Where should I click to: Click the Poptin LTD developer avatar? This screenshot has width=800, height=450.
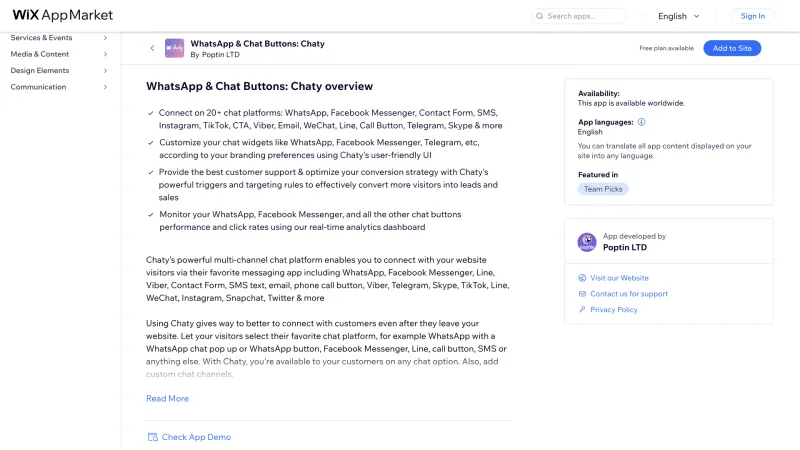(587, 242)
